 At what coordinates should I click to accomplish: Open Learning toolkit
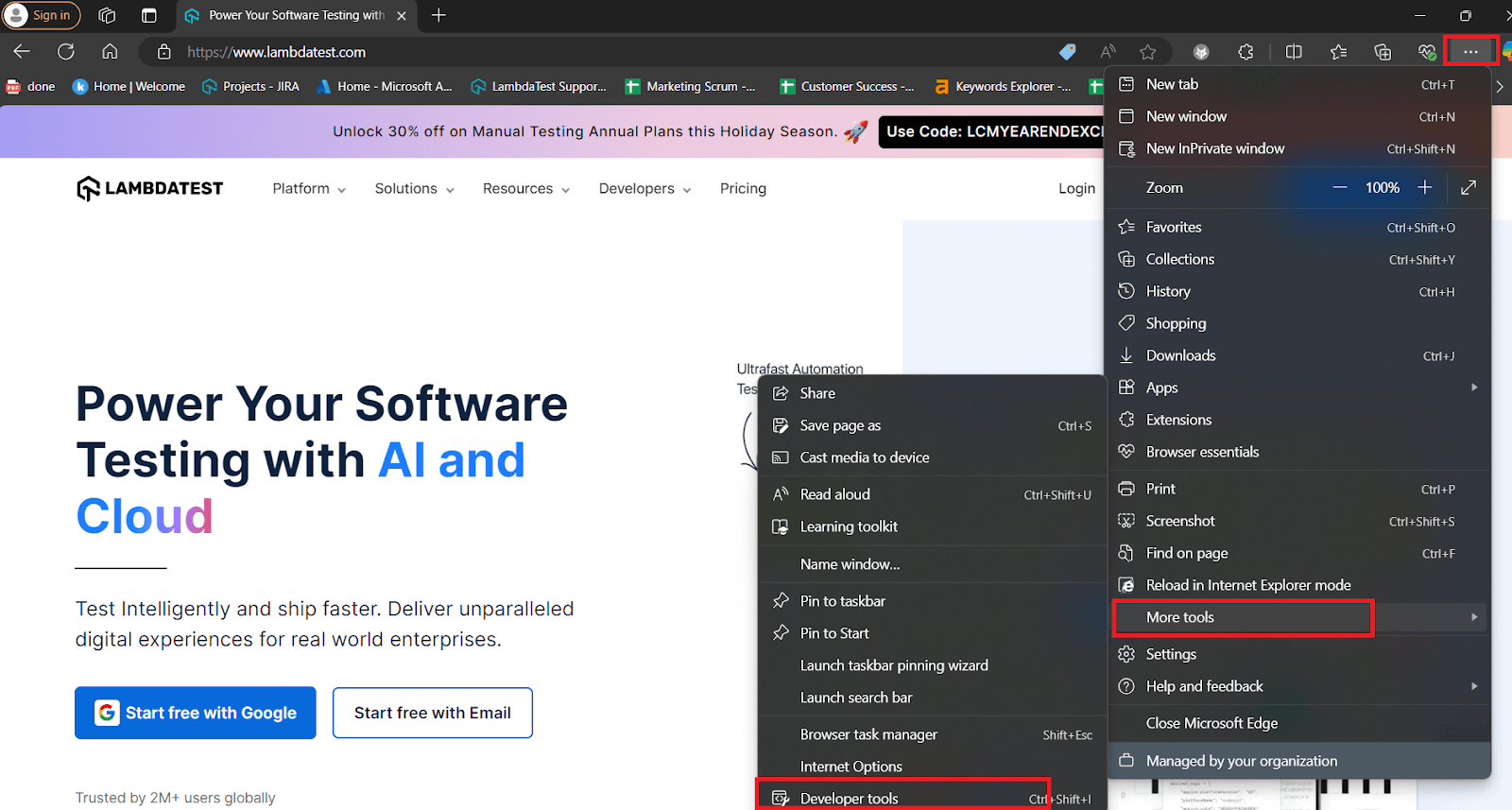tap(932, 526)
